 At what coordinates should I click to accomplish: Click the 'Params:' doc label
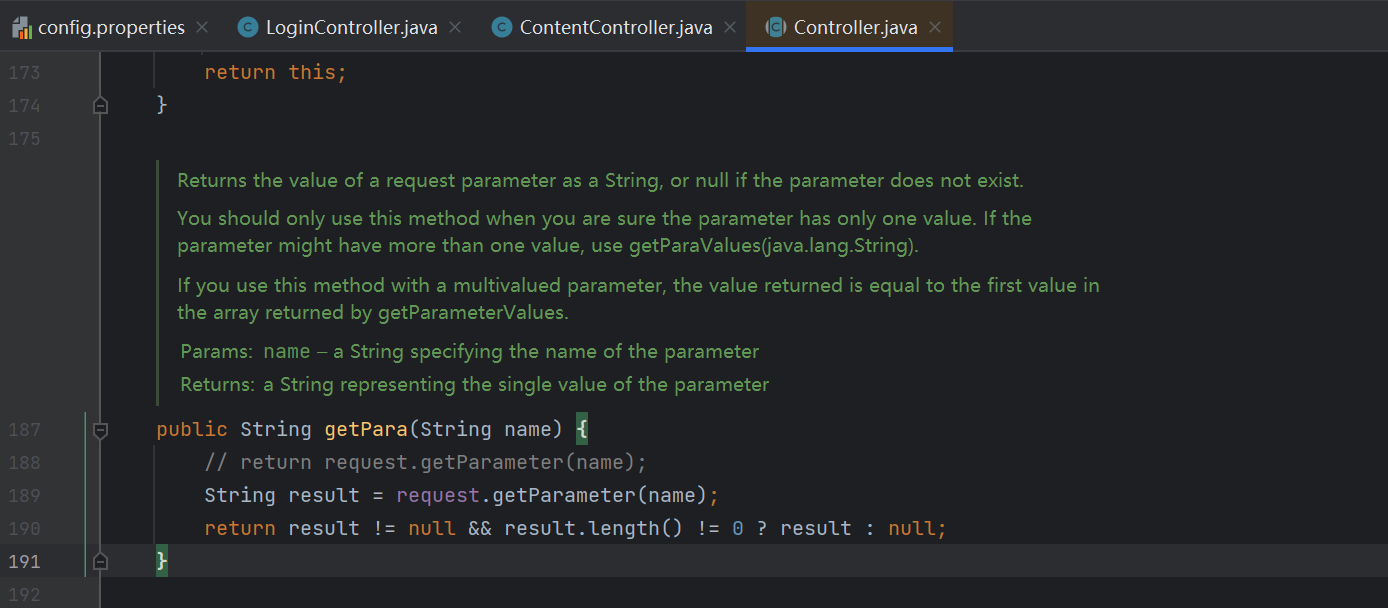(x=218, y=352)
